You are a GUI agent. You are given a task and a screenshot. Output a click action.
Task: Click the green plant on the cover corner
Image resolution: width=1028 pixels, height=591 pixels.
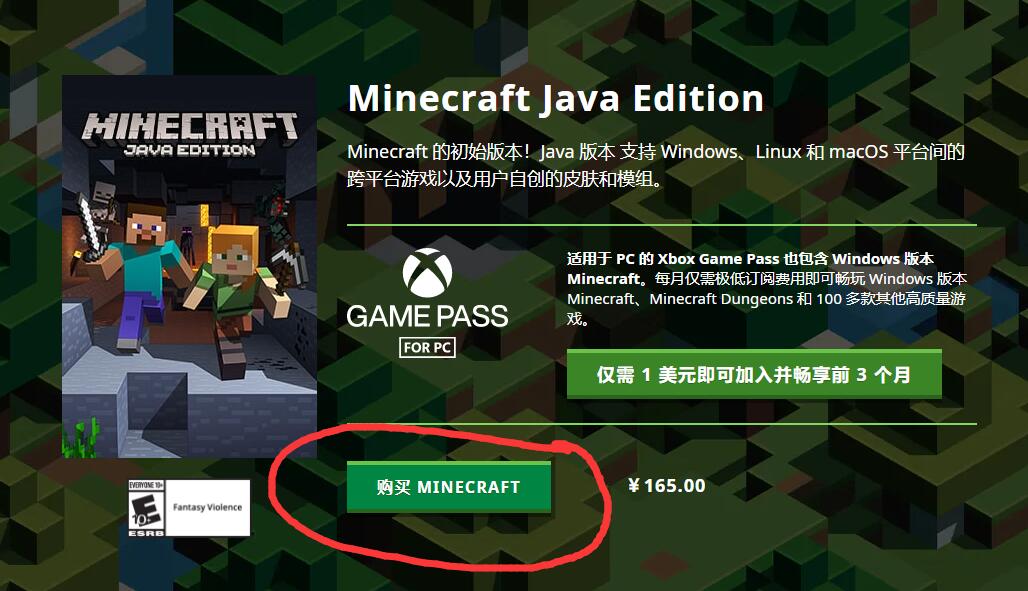point(82,438)
